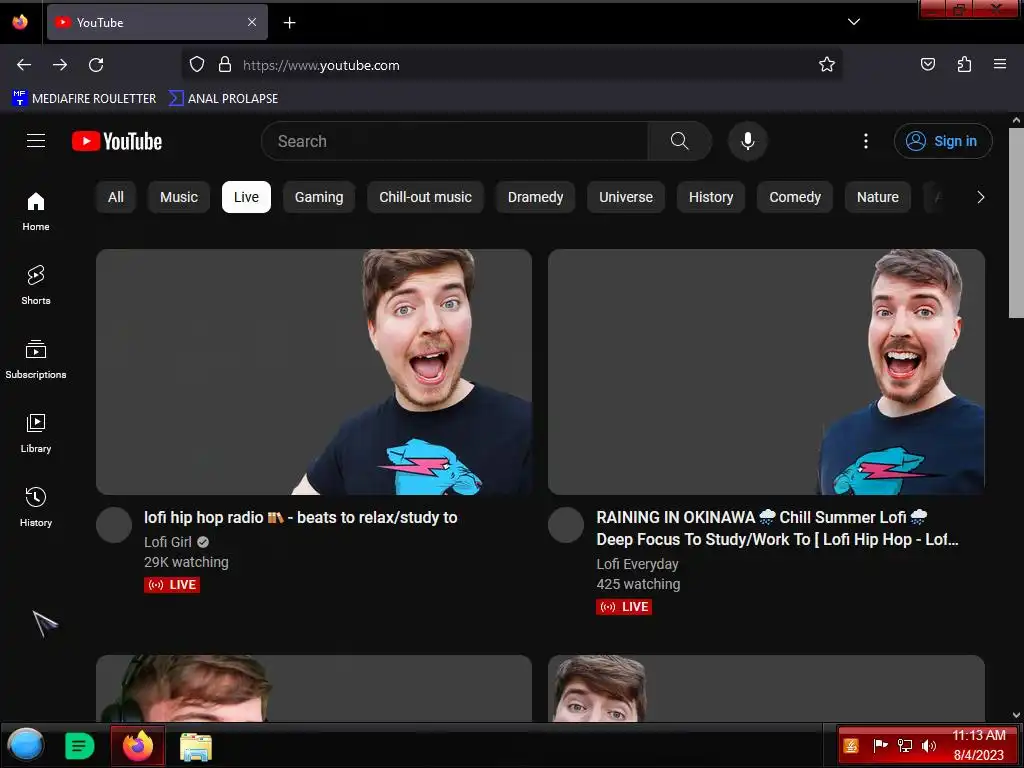Image resolution: width=1024 pixels, height=768 pixels.
Task: Select the All category chip
Action: coord(116,197)
